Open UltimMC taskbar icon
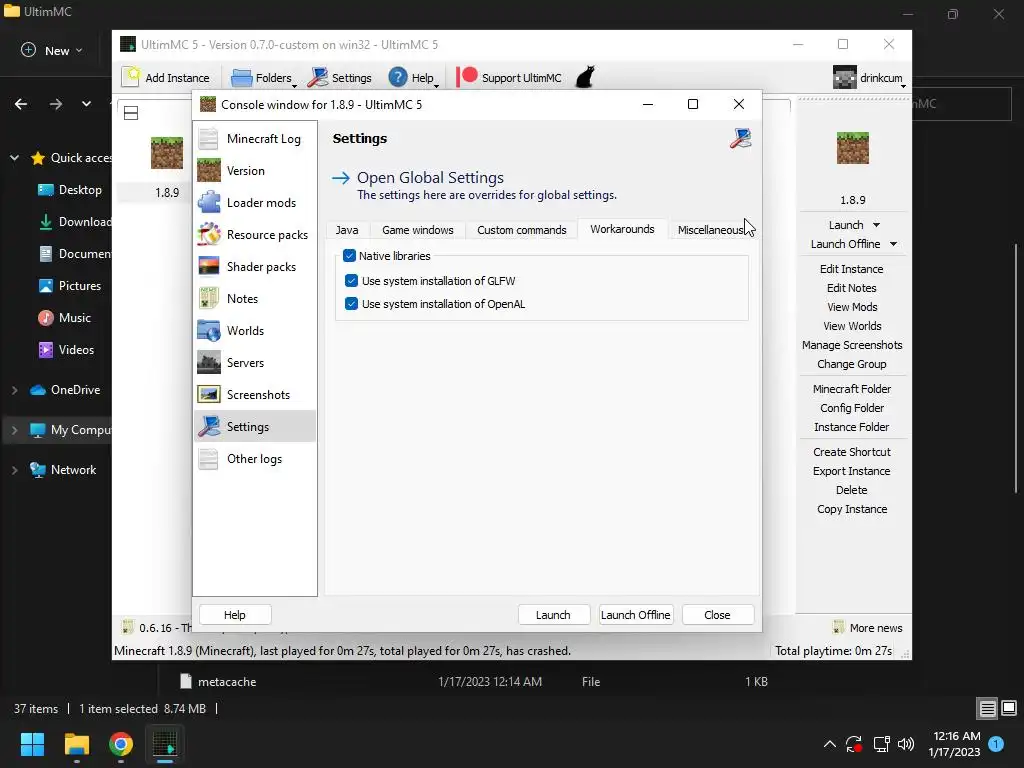The height and width of the screenshot is (768, 1024). coord(165,744)
